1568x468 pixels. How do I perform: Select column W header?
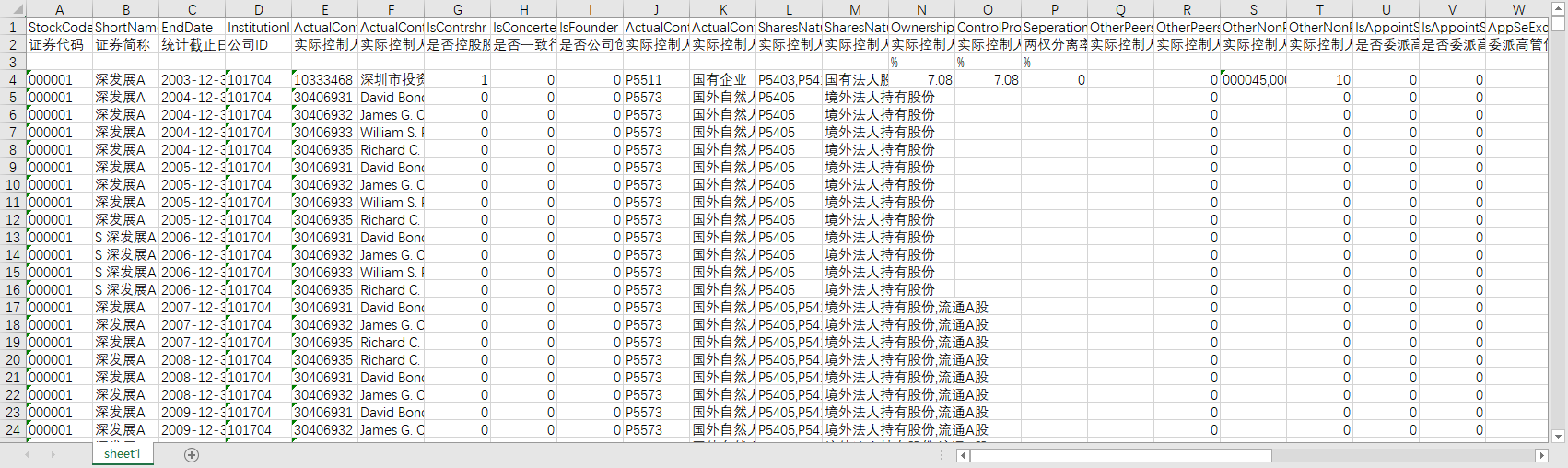(1518, 9)
